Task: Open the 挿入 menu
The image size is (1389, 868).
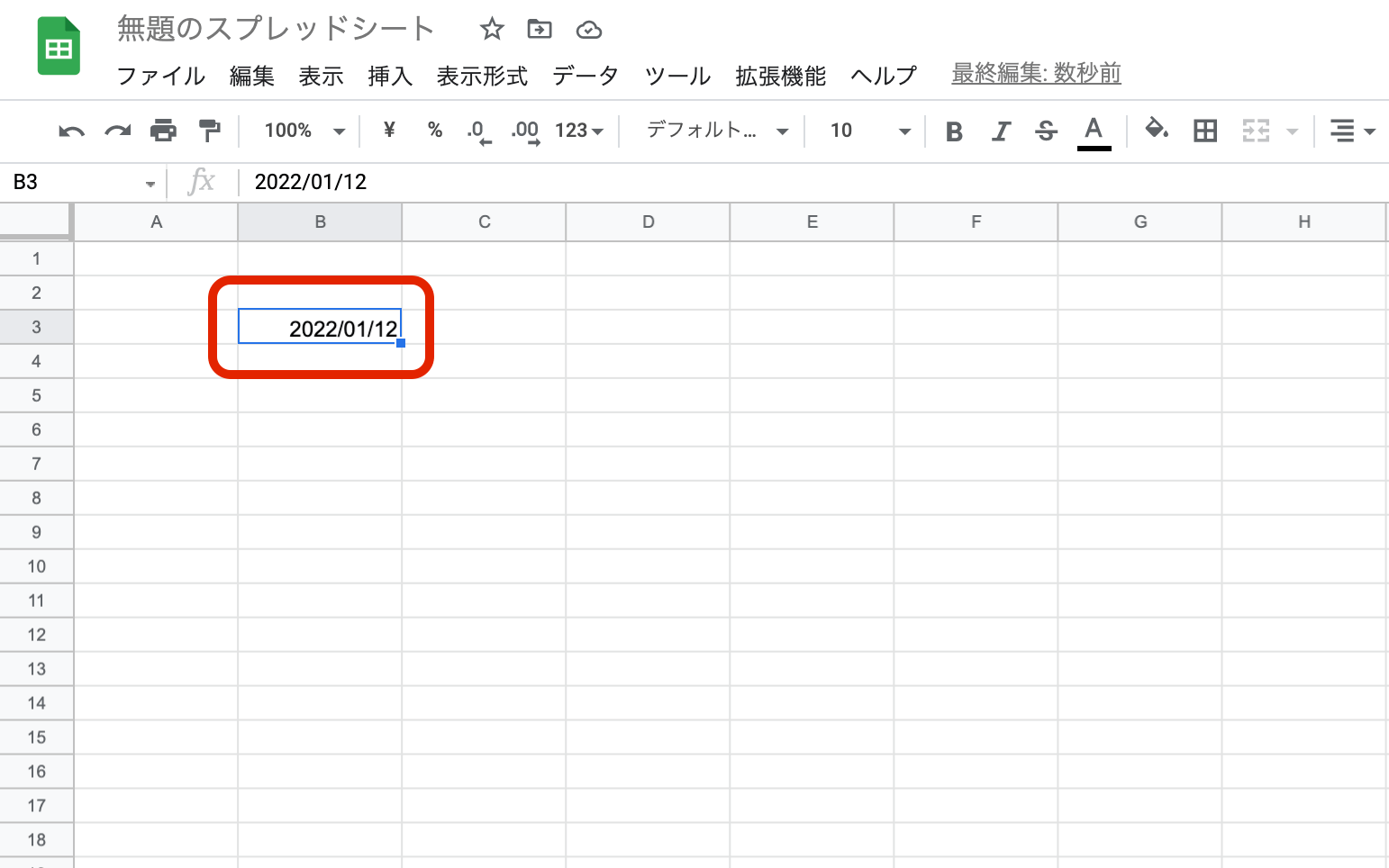Action: 390,77
